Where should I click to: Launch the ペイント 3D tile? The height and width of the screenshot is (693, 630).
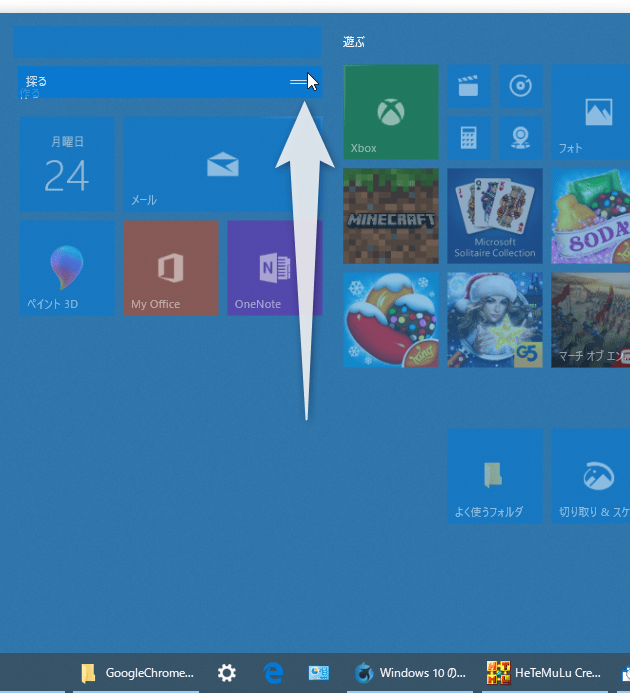(x=67, y=268)
